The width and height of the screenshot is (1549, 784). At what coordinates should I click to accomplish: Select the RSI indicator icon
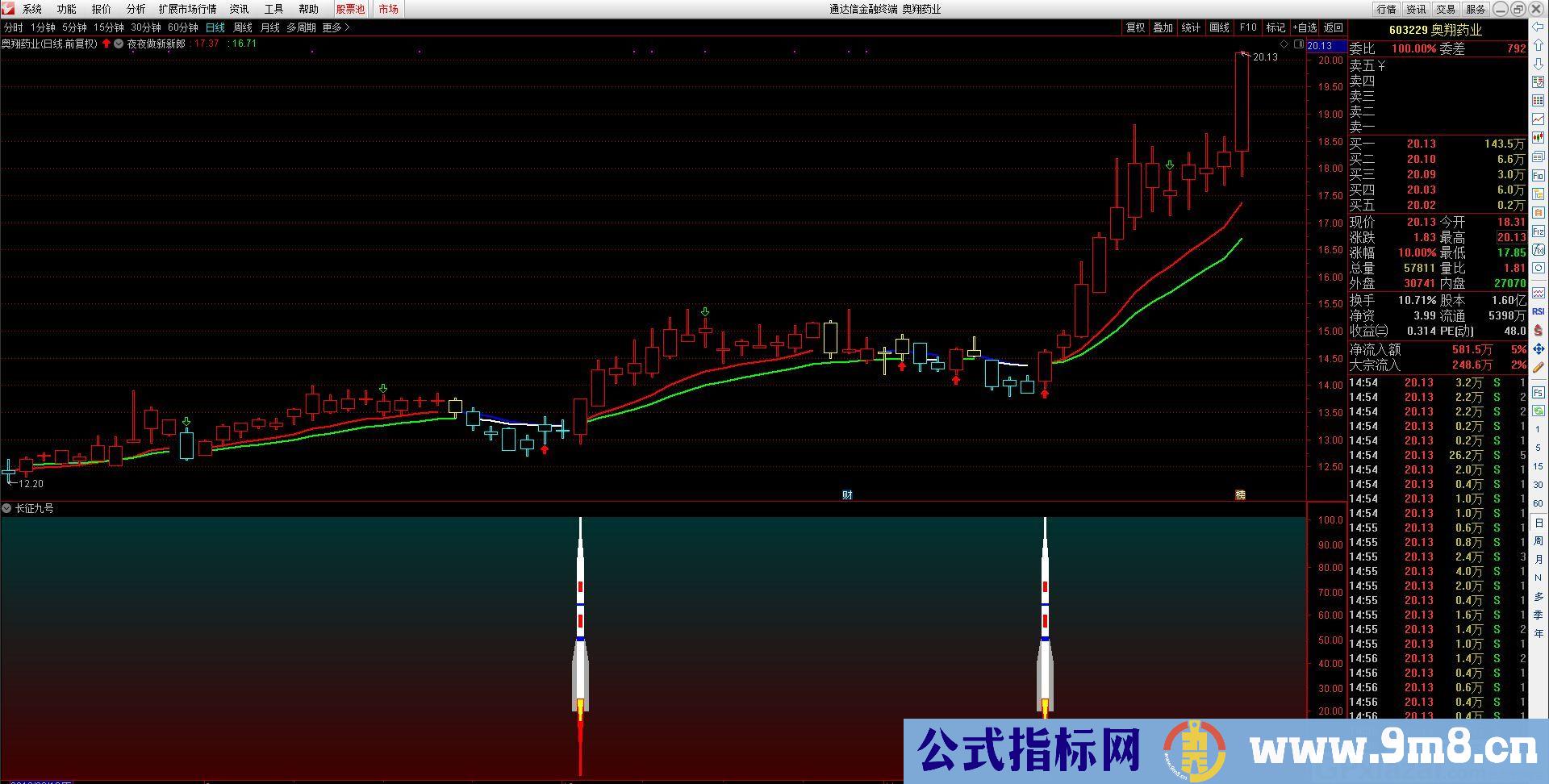pos(1538,311)
